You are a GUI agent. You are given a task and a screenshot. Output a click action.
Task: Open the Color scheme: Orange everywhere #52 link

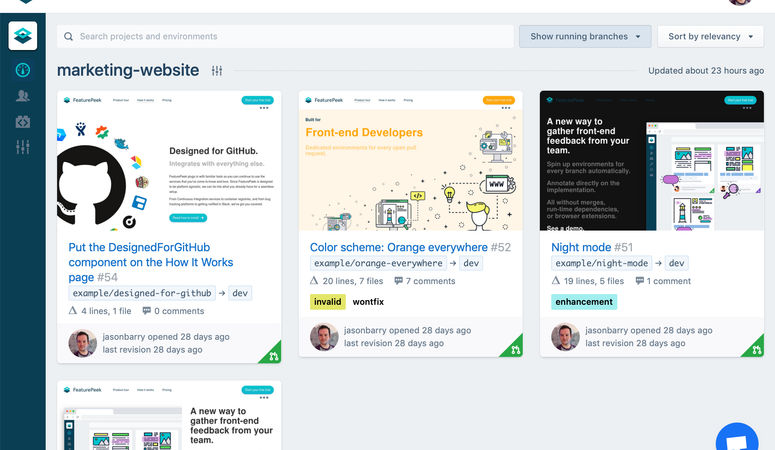click(x=410, y=247)
